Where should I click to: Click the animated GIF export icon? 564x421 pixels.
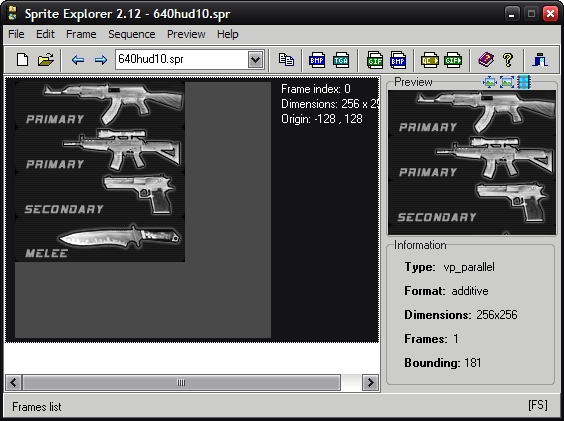(x=453, y=60)
